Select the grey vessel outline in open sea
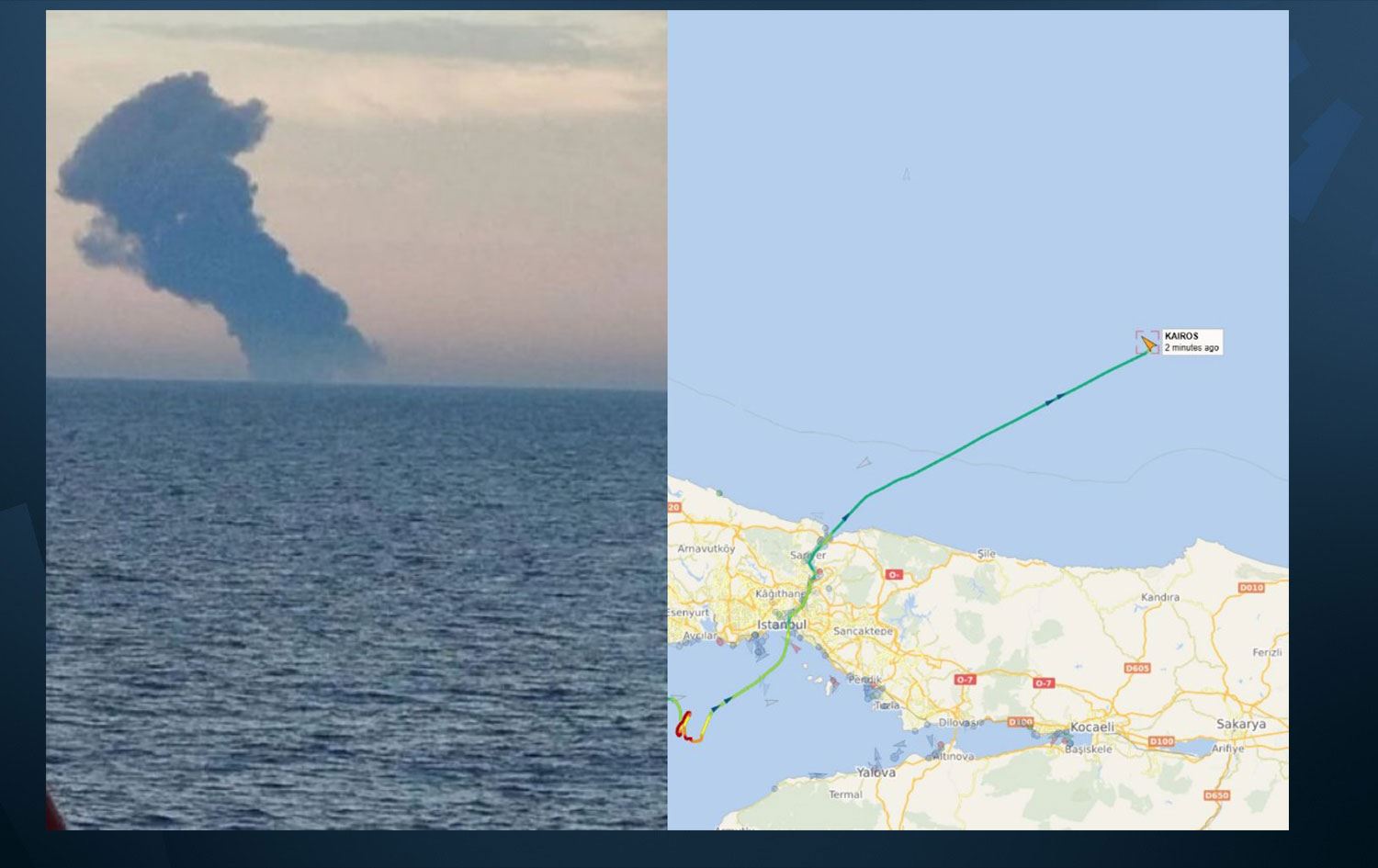1378x868 pixels. (906, 174)
